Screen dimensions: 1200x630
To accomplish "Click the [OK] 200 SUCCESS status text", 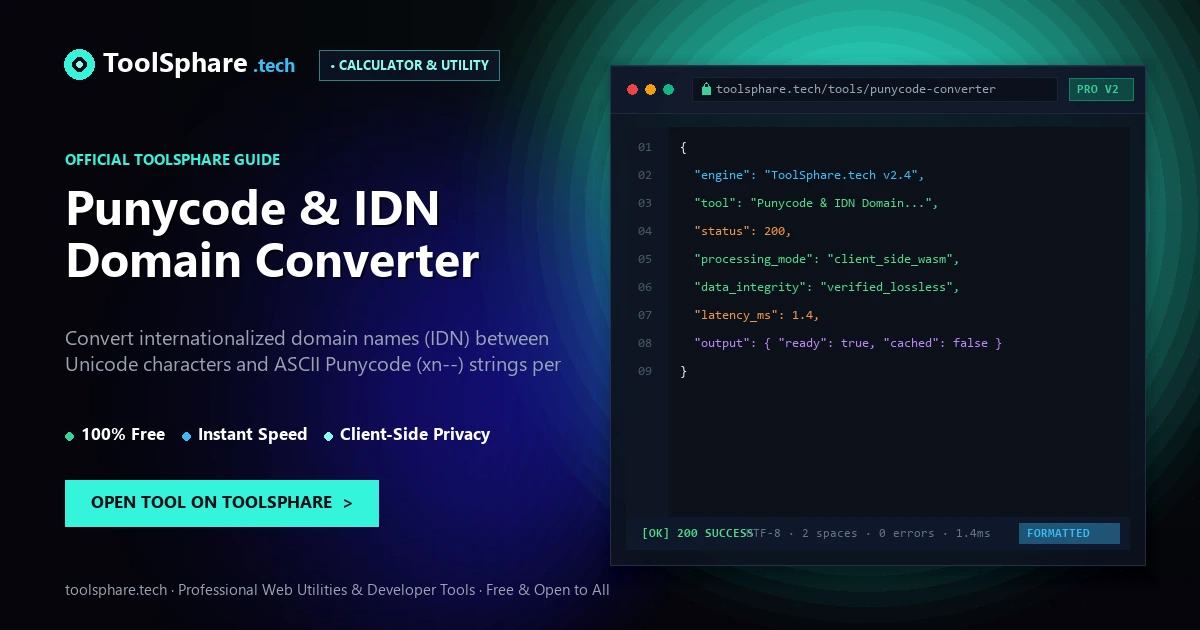I will tap(697, 533).
